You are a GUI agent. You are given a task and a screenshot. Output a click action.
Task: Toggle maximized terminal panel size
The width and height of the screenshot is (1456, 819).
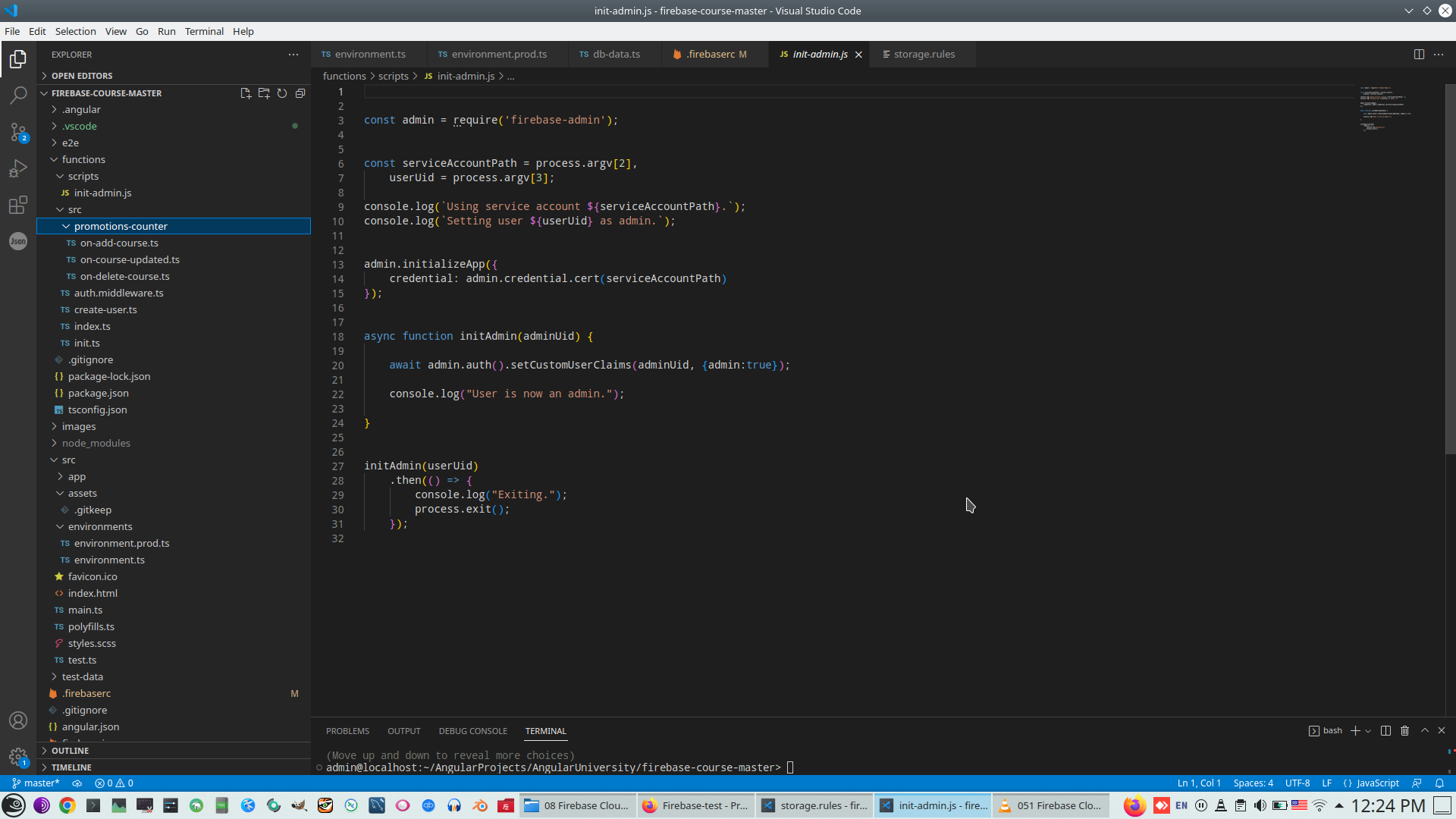(x=1425, y=731)
